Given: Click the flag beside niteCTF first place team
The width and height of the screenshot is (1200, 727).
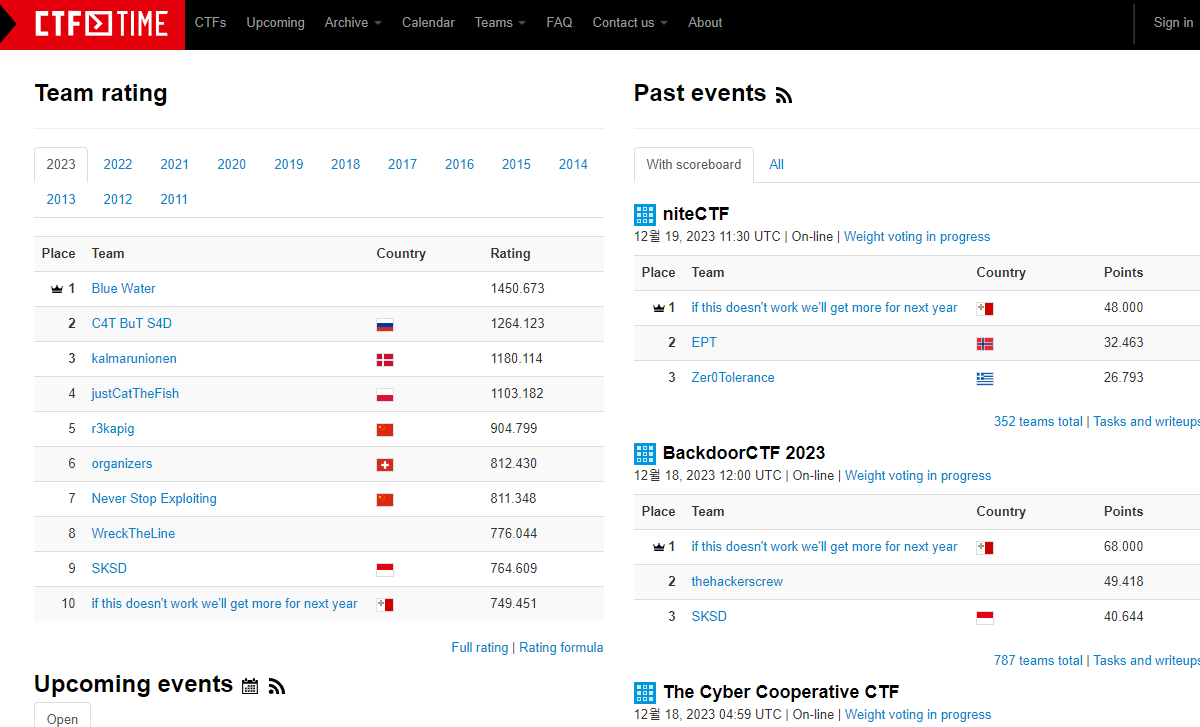Looking at the screenshot, I should tap(985, 309).
